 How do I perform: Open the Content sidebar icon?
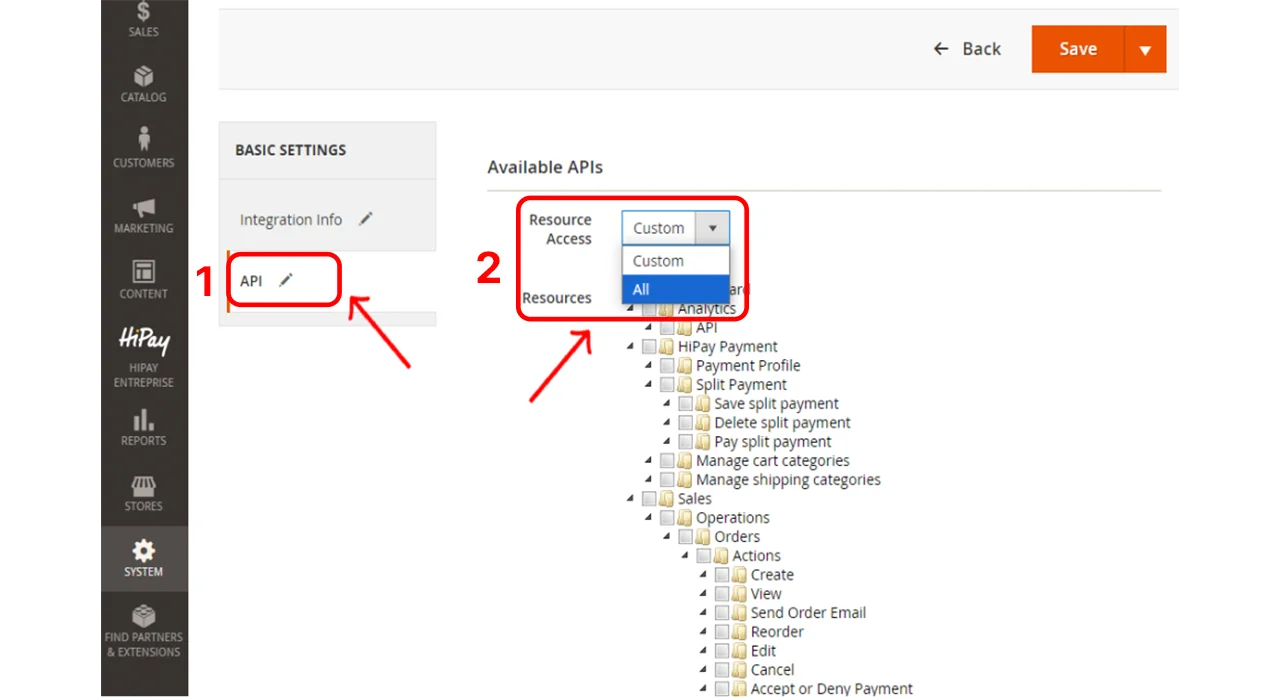143,279
